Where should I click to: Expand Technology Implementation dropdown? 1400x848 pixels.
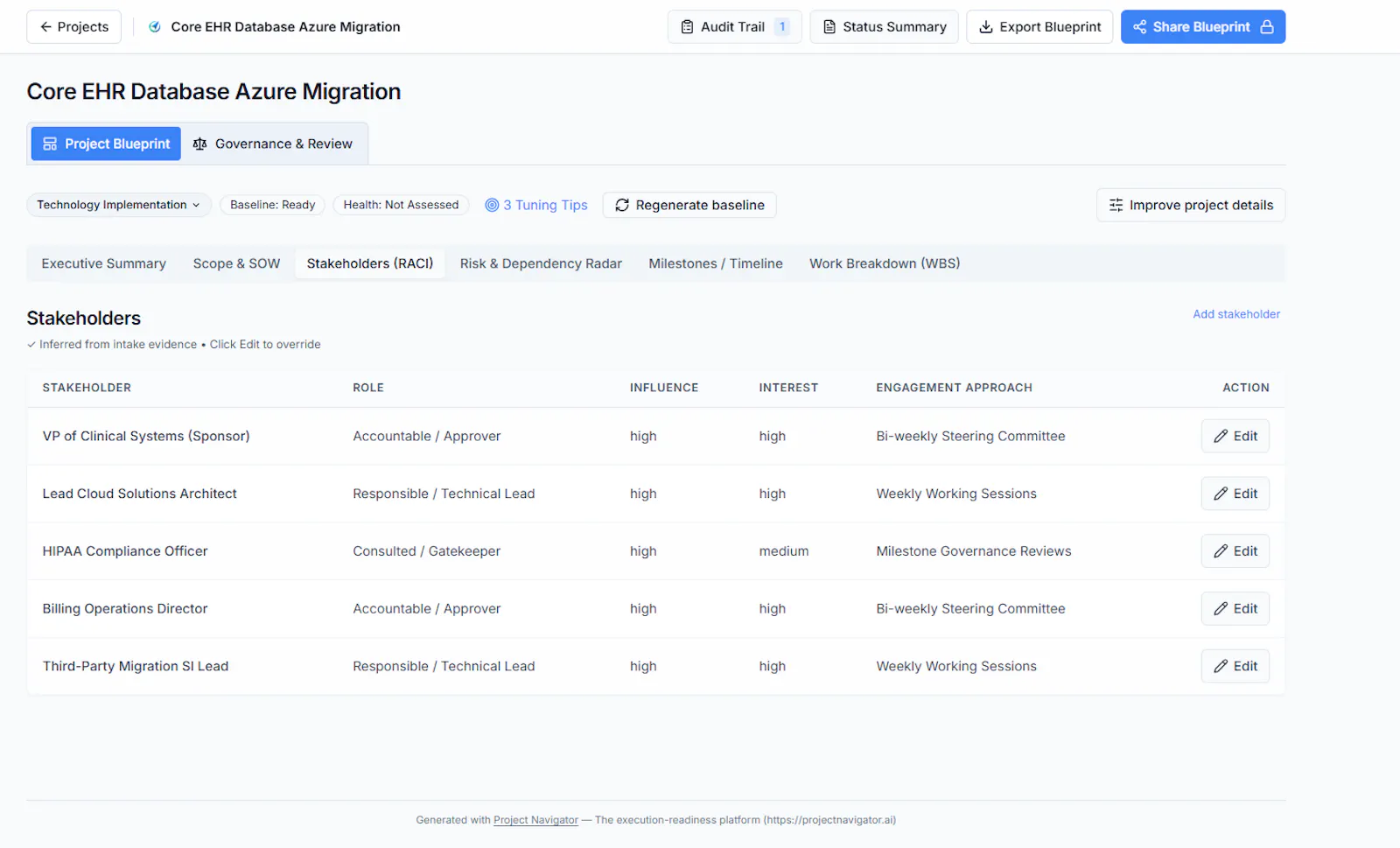coord(119,205)
